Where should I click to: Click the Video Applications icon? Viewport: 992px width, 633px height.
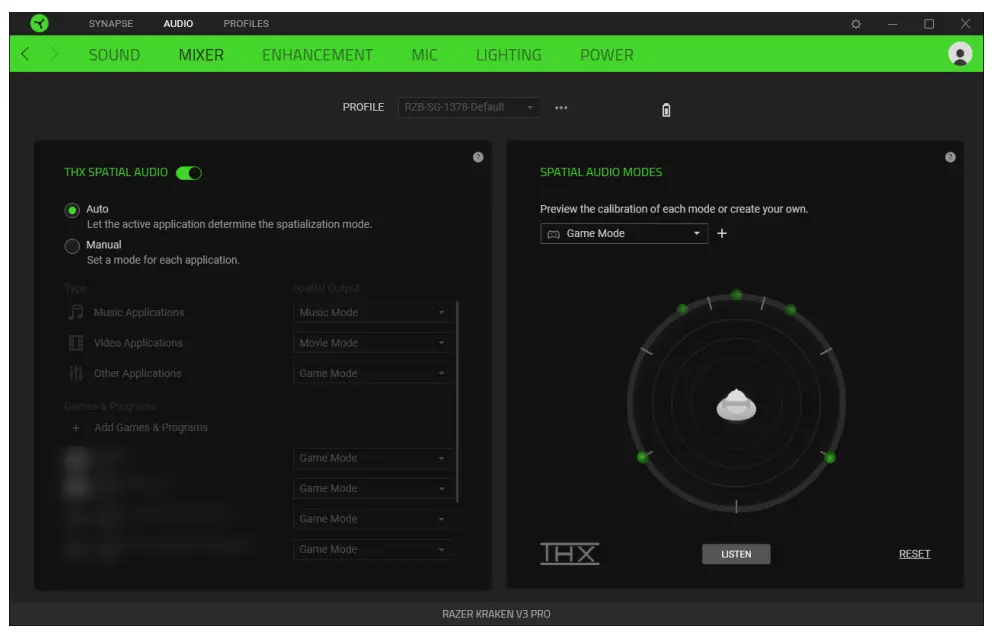(x=76, y=343)
